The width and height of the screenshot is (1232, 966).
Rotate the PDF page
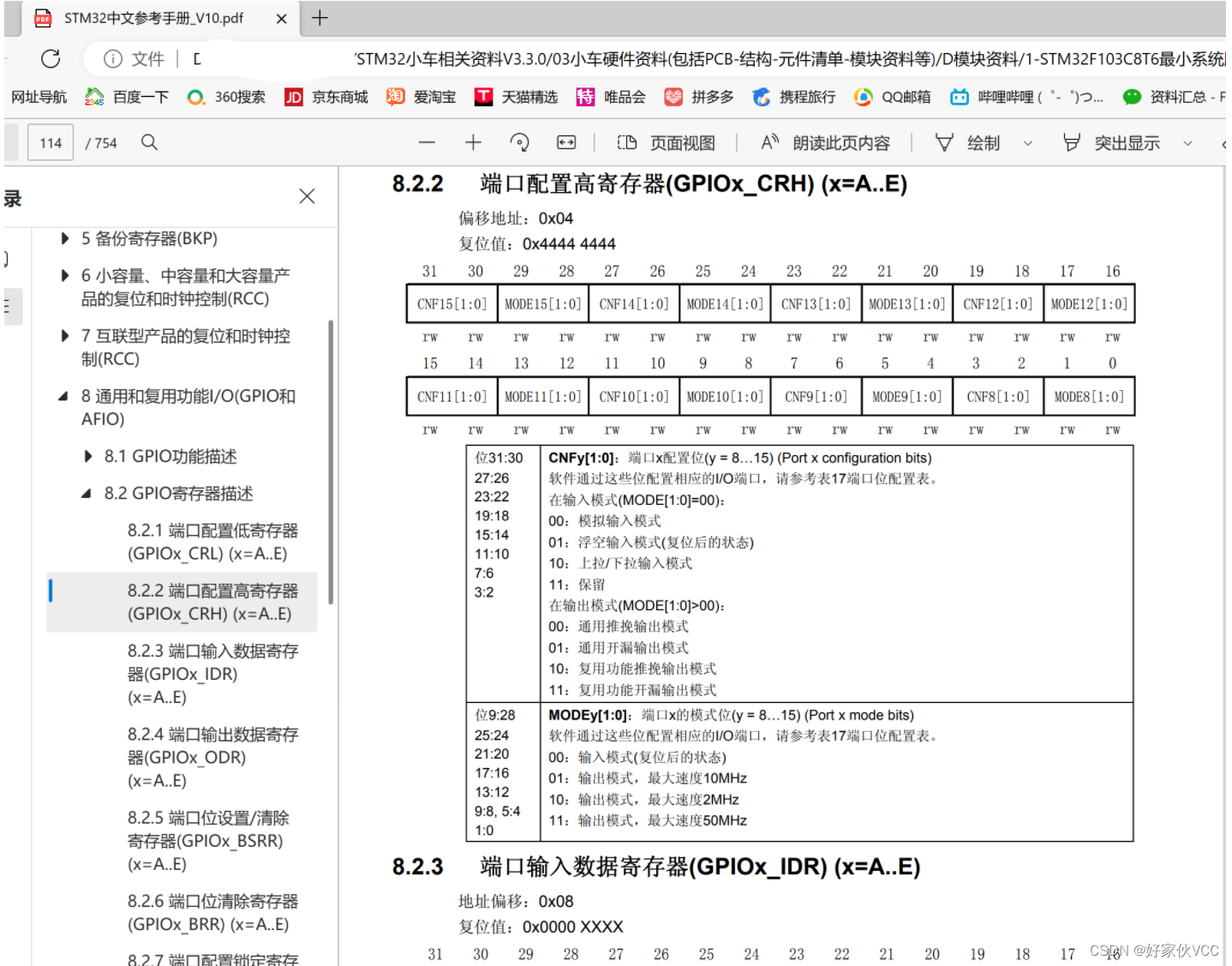(x=519, y=142)
